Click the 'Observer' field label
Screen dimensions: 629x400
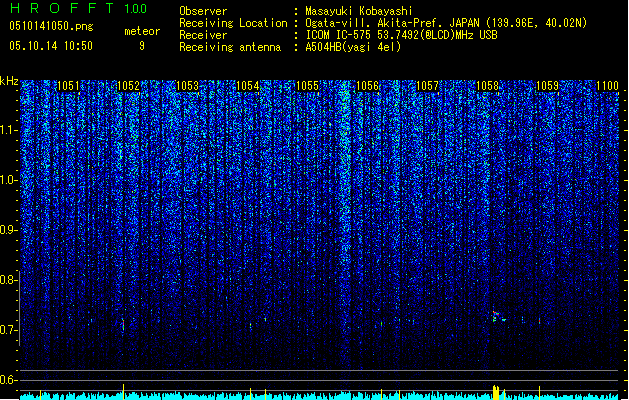(203, 11)
